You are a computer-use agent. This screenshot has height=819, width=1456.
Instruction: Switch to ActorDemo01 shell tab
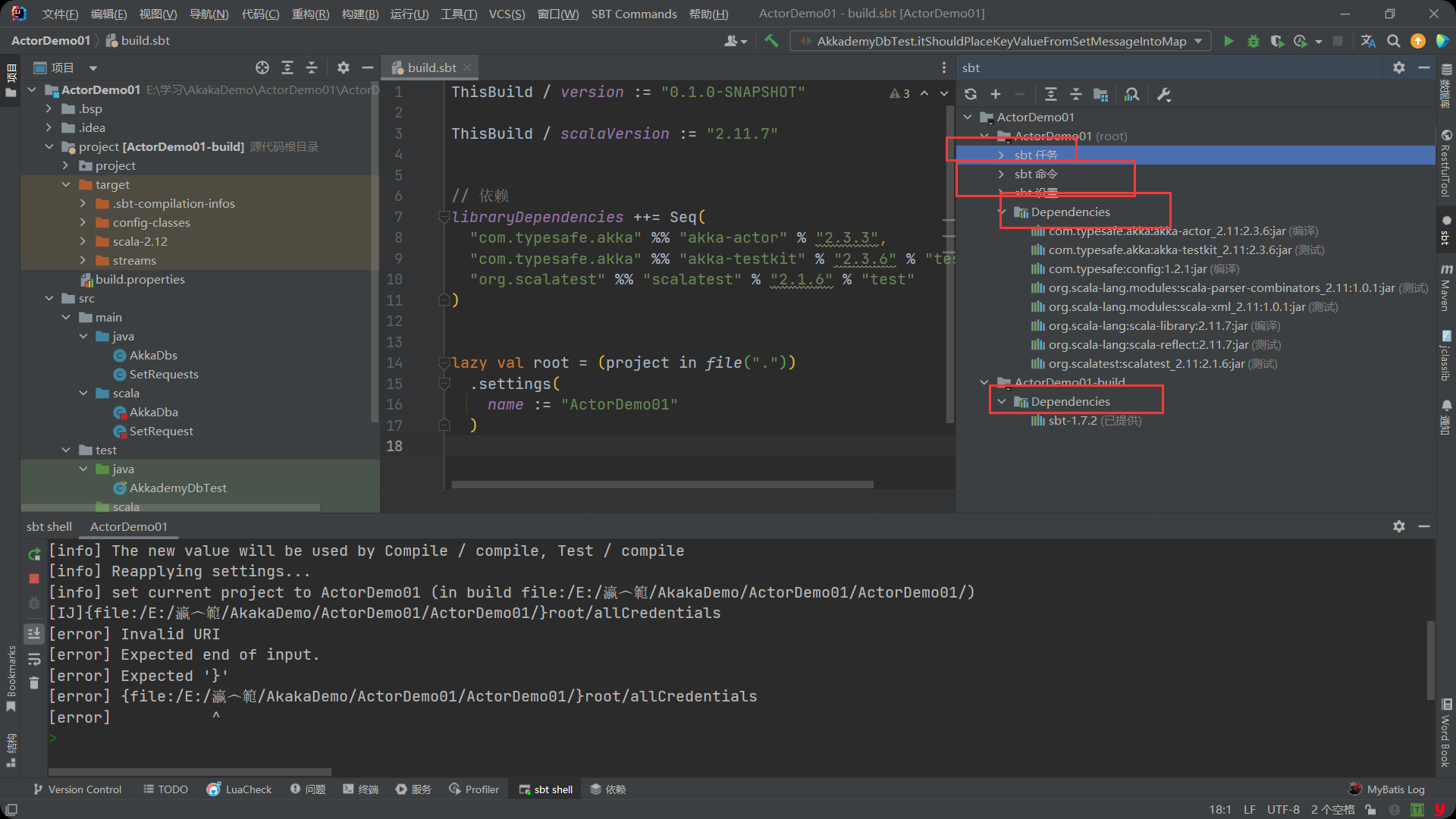(x=129, y=526)
